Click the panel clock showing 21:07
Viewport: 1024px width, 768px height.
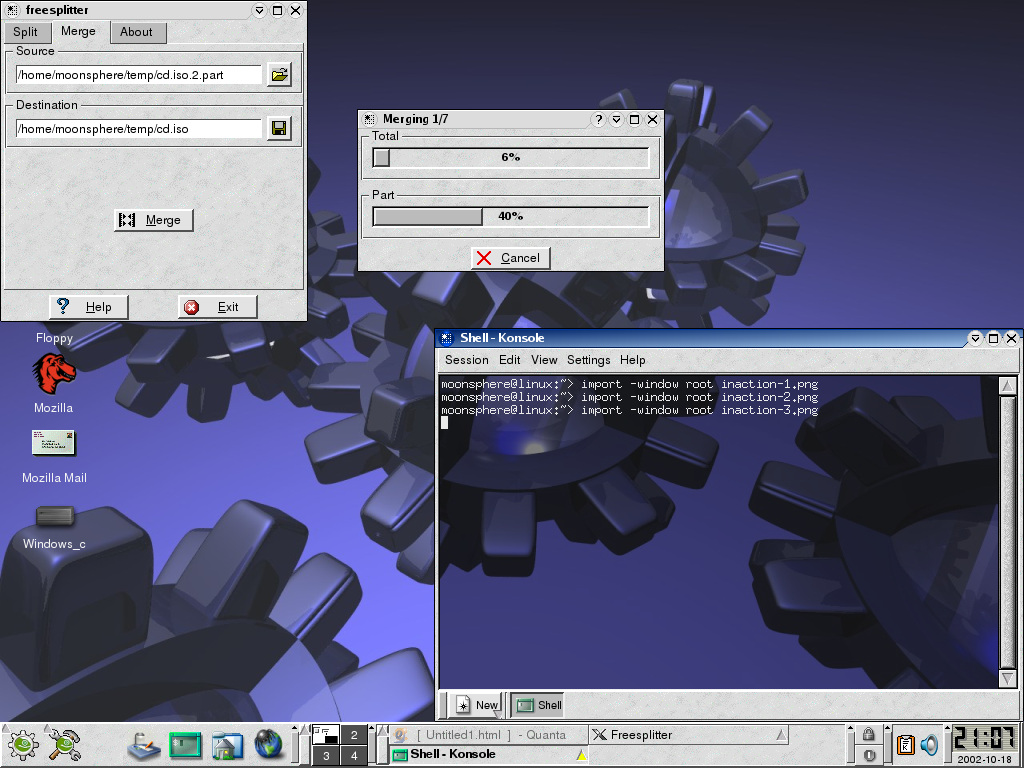click(985, 739)
